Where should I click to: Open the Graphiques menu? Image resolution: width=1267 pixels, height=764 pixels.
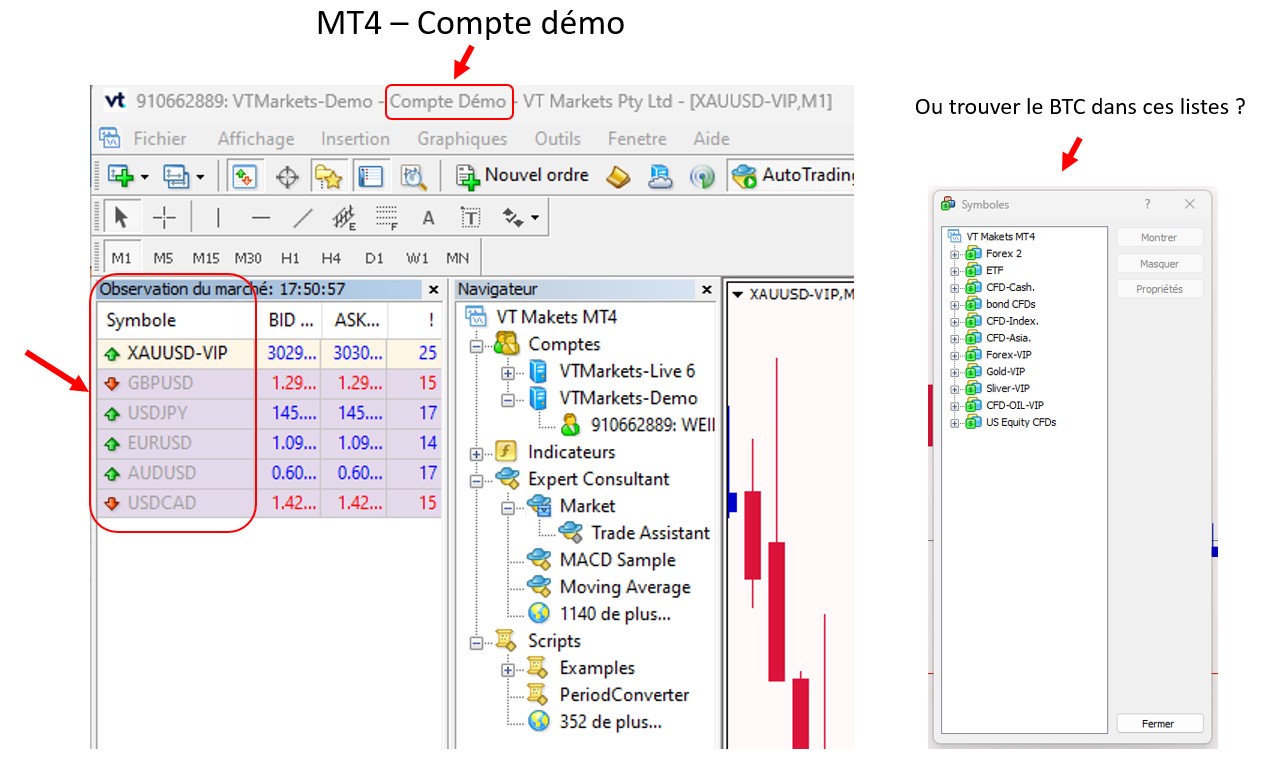point(462,139)
